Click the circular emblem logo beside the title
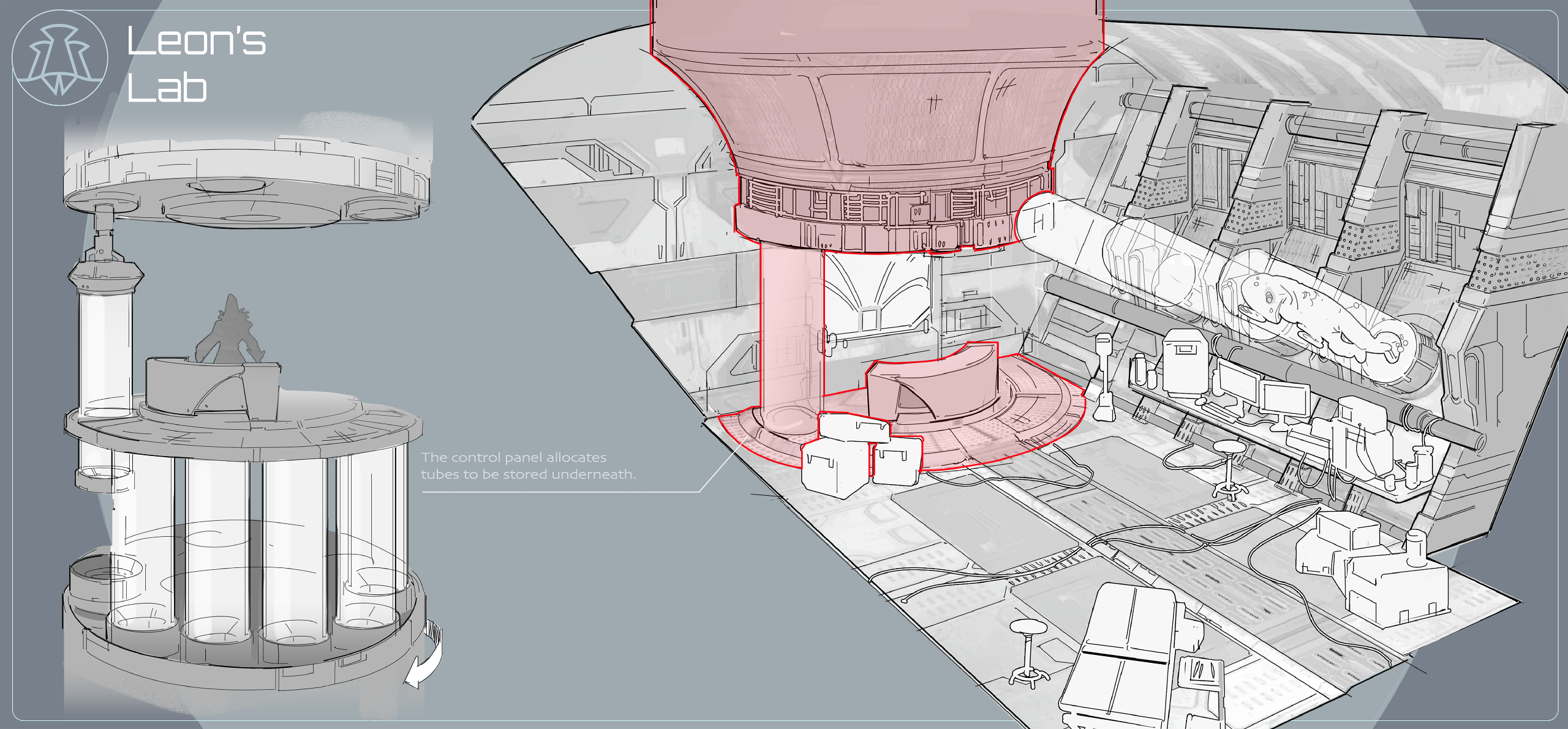 coord(59,58)
